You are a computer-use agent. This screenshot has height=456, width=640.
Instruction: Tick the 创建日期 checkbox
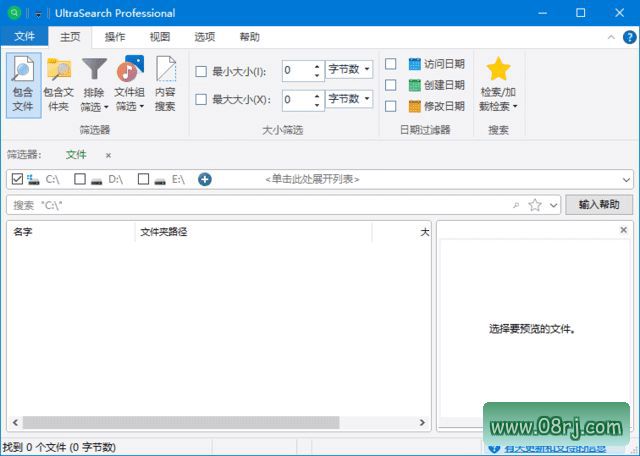[x=391, y=85]
